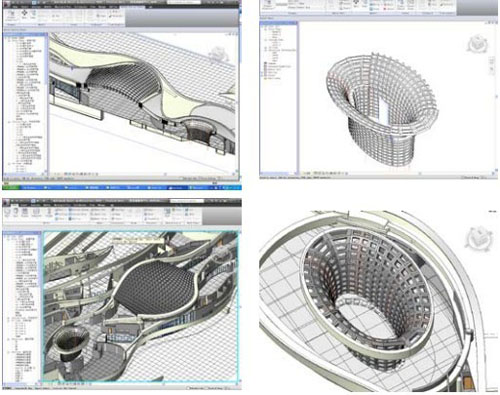
Task: Close the Project Browser panel in the bottom-left window
Action: point(39,233)
